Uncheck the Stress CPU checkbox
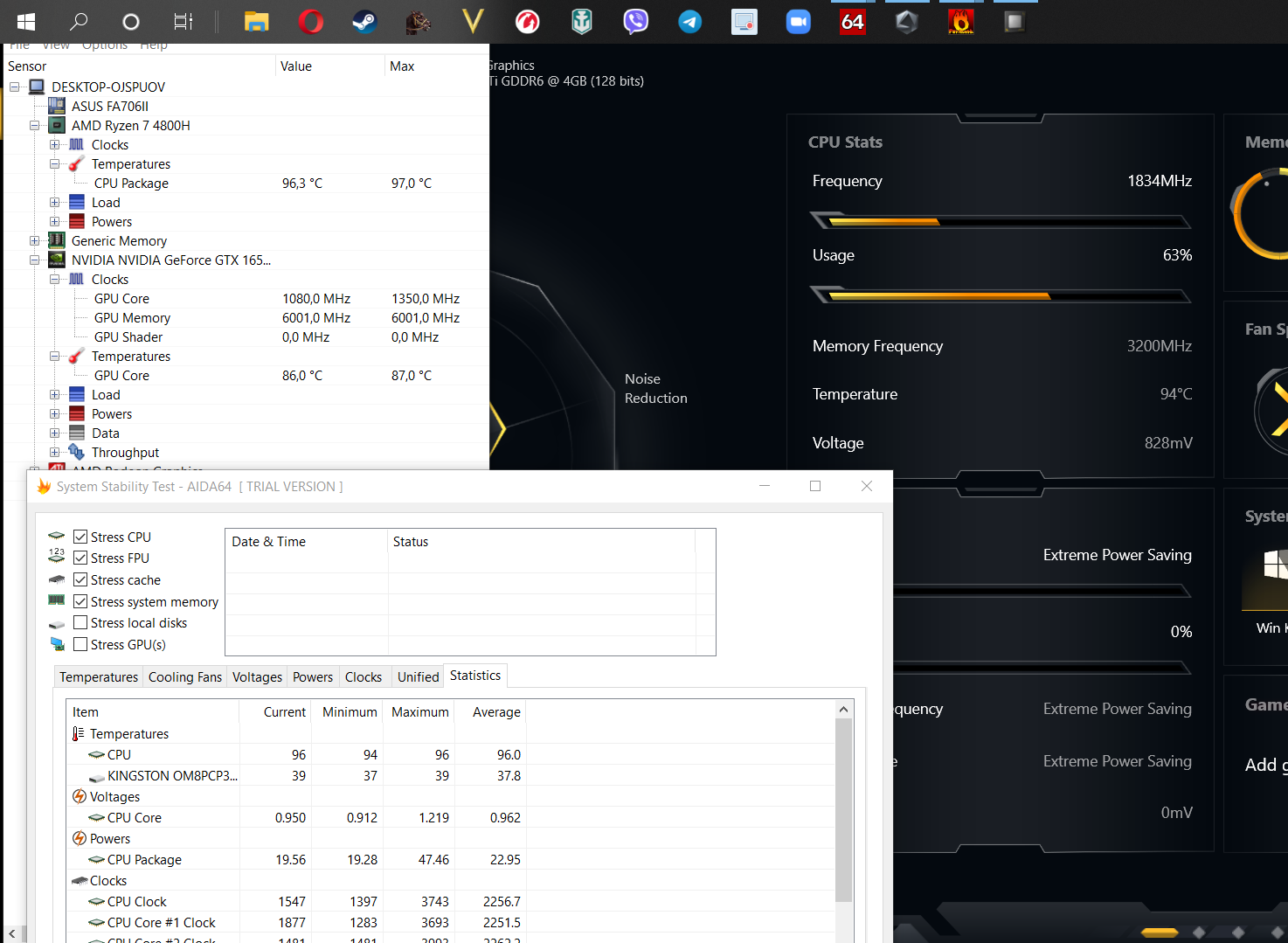This screenshot has height=943, width=1288. (x=80, y=537)
